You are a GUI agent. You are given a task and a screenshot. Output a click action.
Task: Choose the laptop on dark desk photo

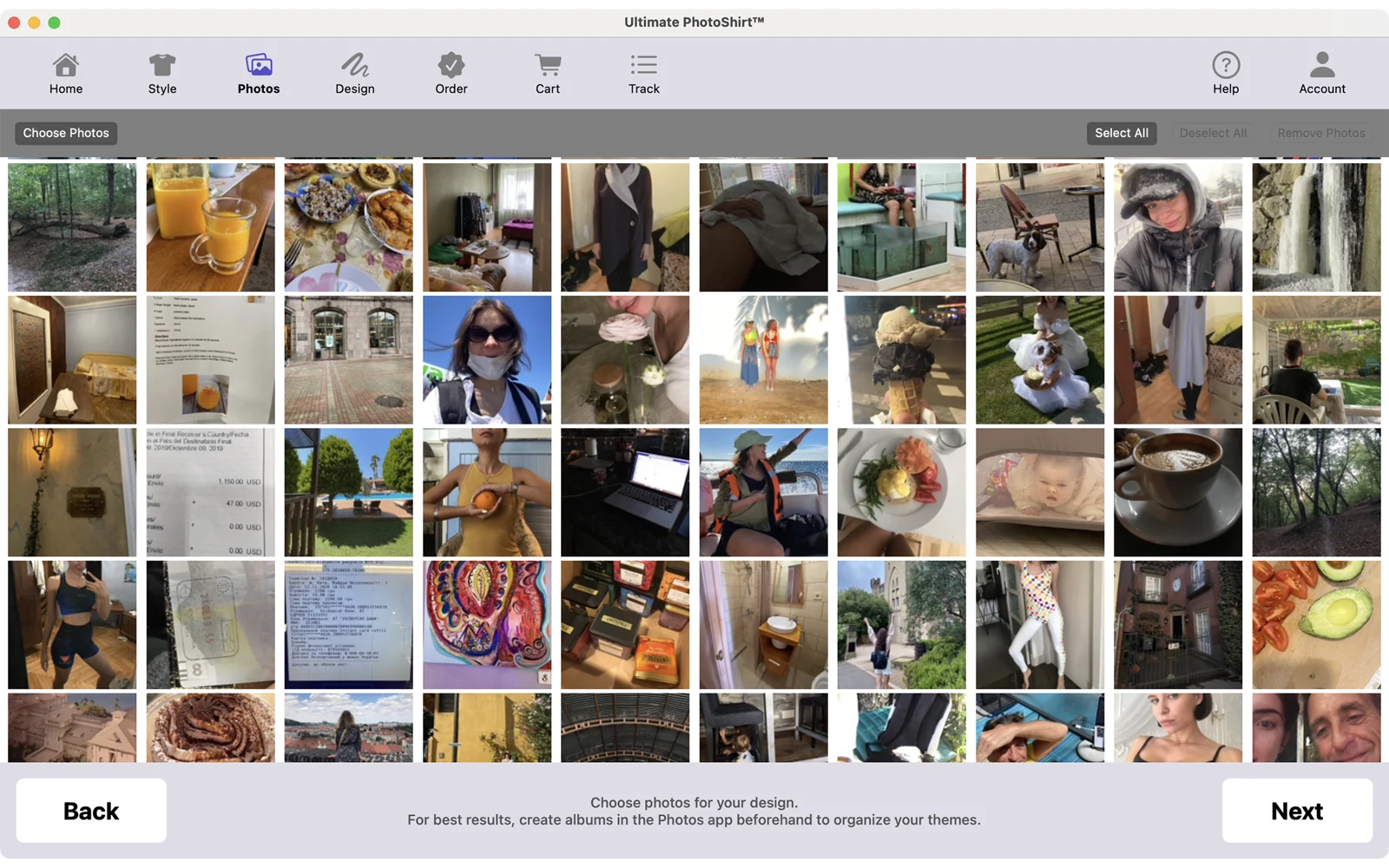click(625, 492)
